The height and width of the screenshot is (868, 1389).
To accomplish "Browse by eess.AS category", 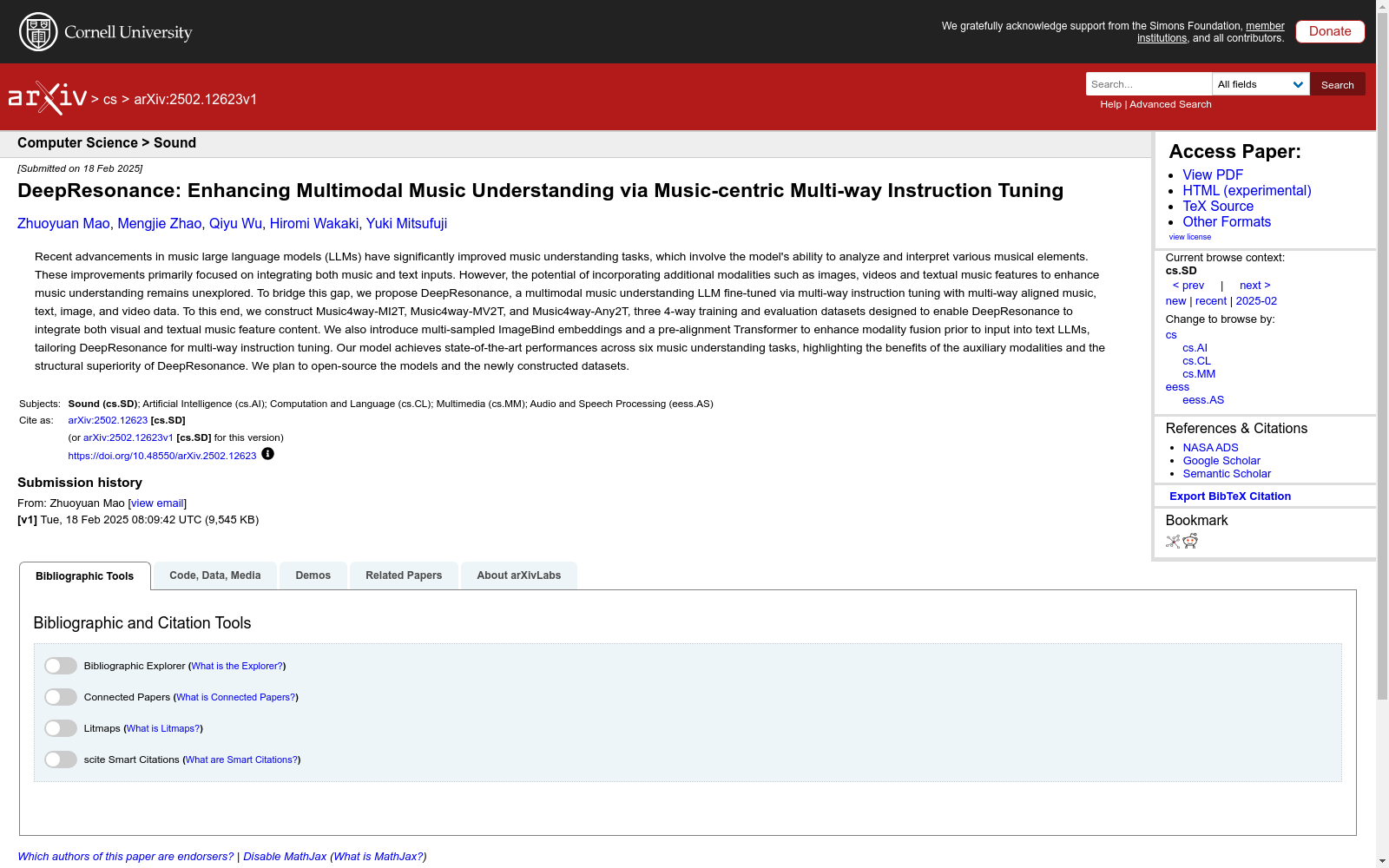I will [x=1203, y=400].
